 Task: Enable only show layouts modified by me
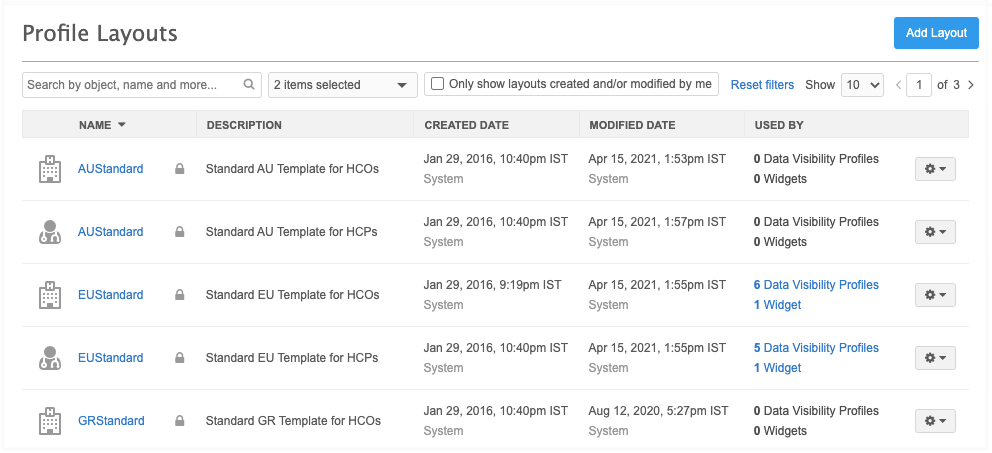tap(438, 84)
